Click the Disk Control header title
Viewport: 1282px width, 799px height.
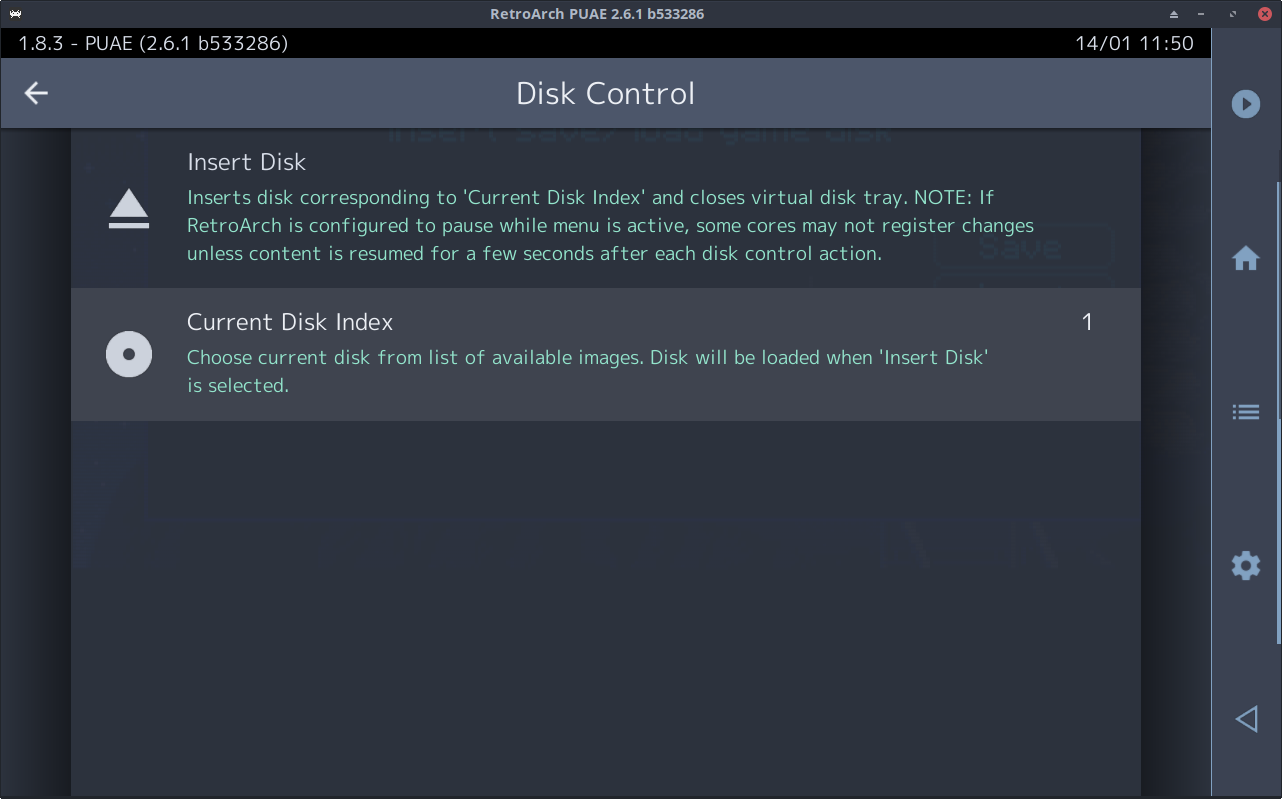pos(605,93)
